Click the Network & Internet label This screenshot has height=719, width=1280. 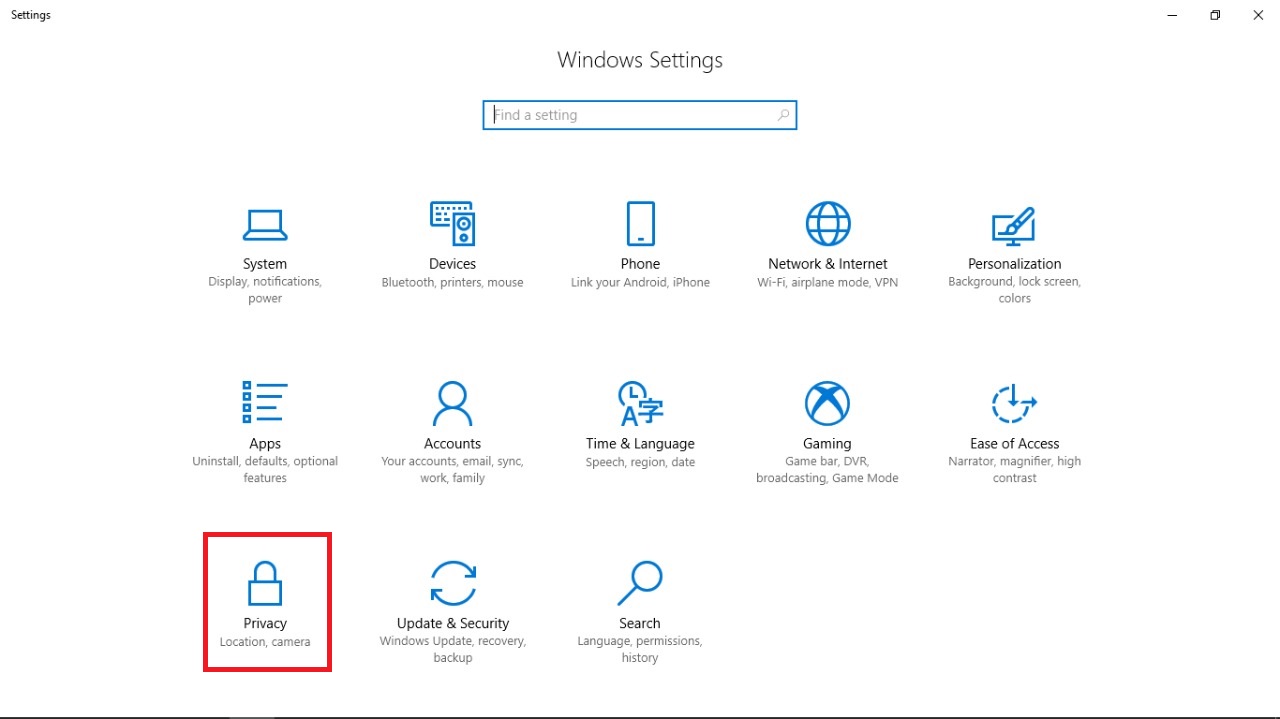click(x=828, y=264)
